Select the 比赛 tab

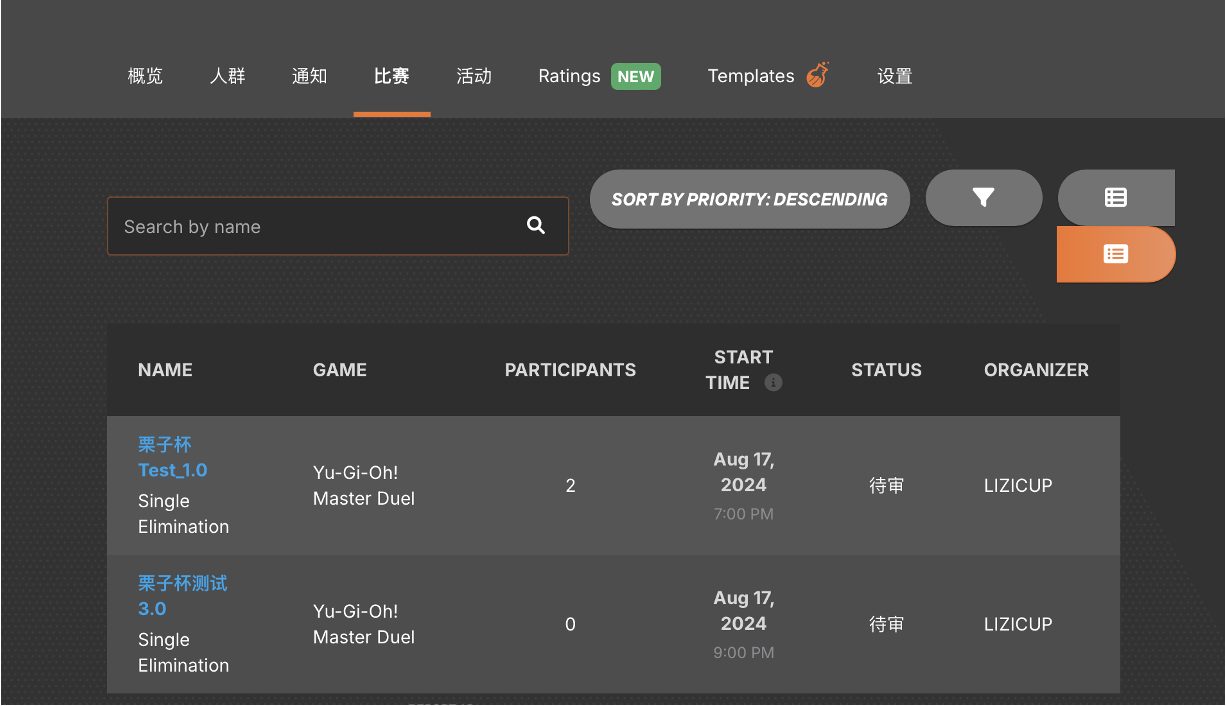click(392, 76)
